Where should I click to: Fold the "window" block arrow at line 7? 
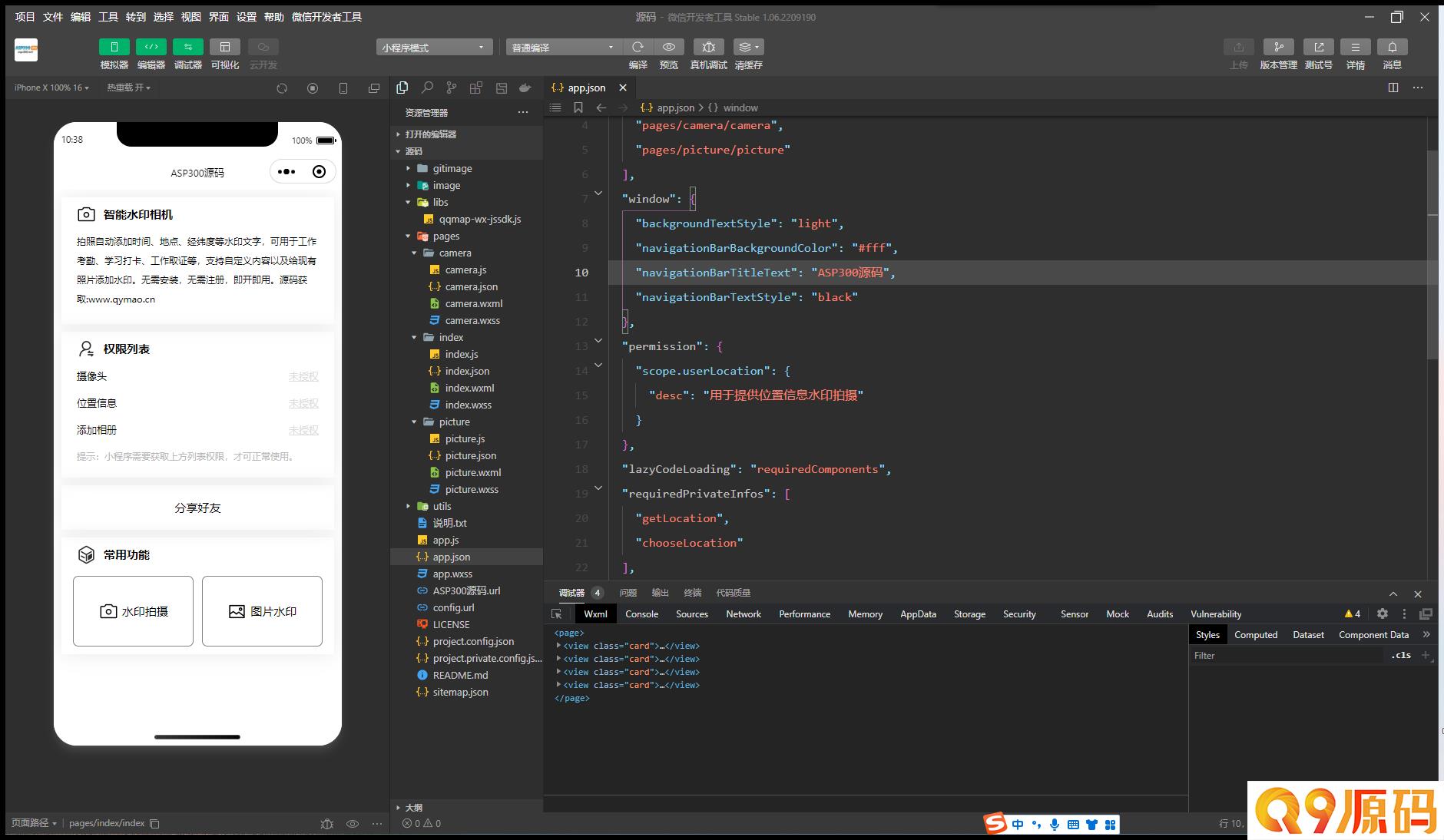(598, 193)
